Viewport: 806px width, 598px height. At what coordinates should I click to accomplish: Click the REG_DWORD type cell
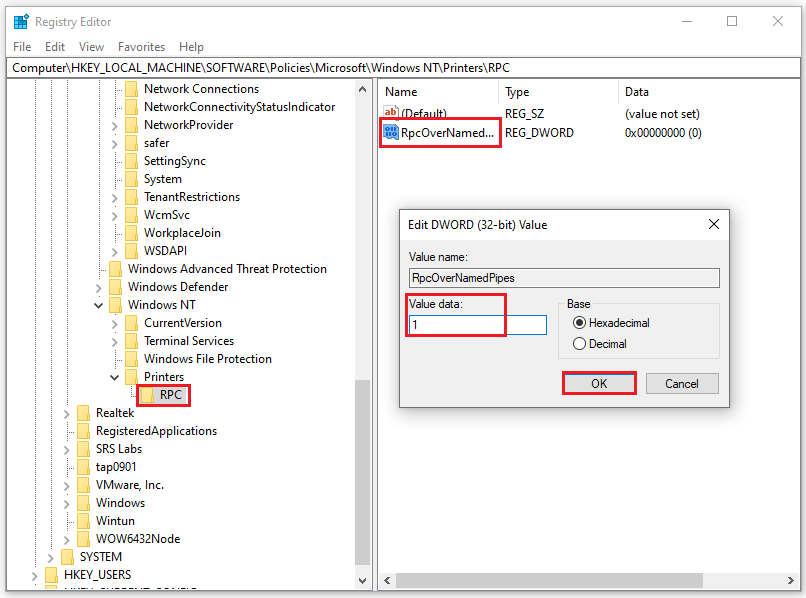tap(539, 133)
